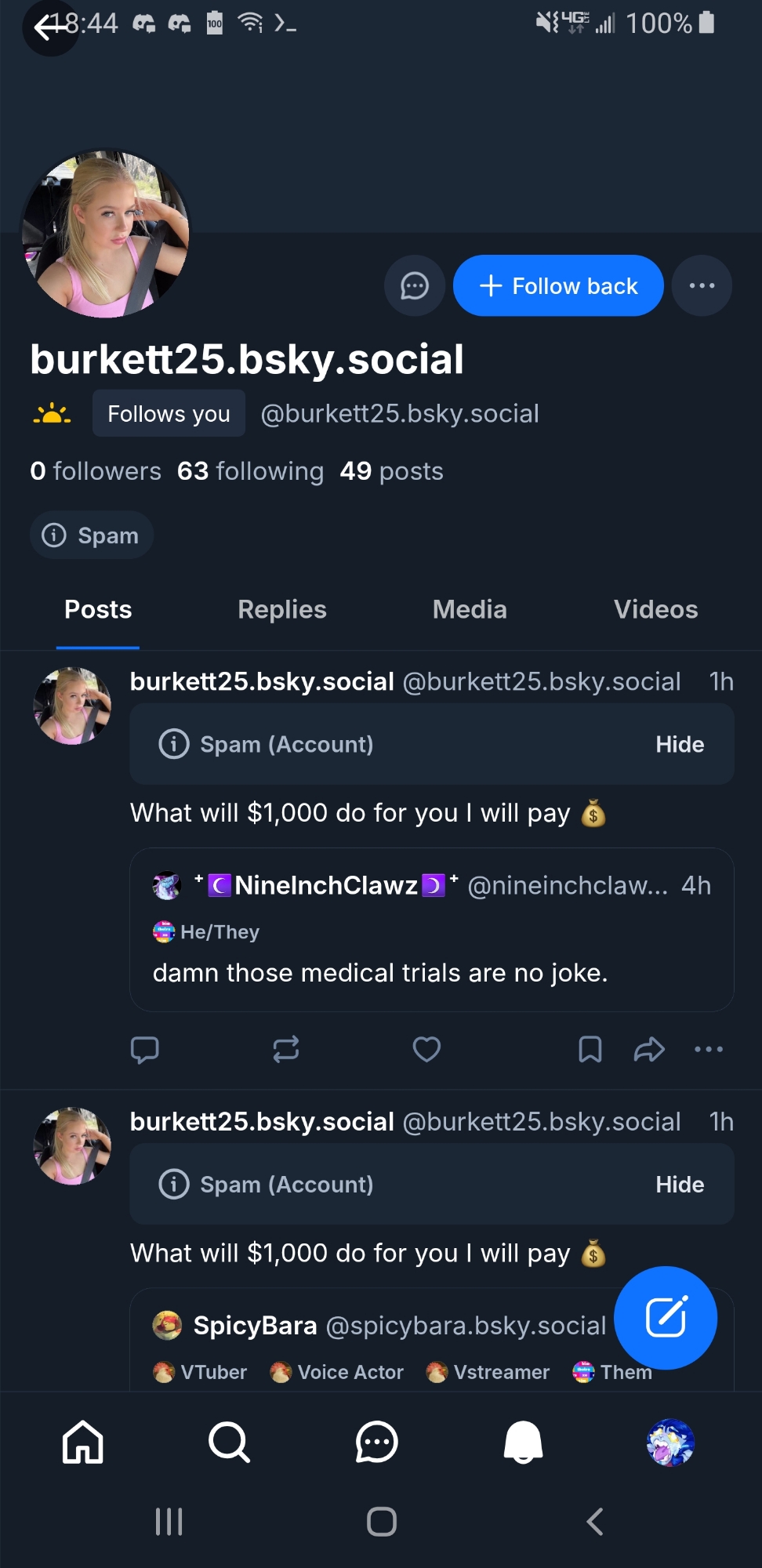Open notifications bell in bottom navigation

523,1443
